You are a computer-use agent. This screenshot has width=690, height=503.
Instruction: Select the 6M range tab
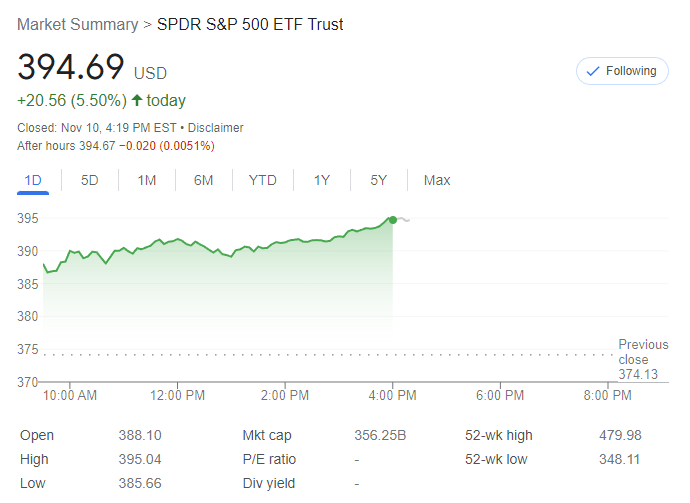pos(204,180)
